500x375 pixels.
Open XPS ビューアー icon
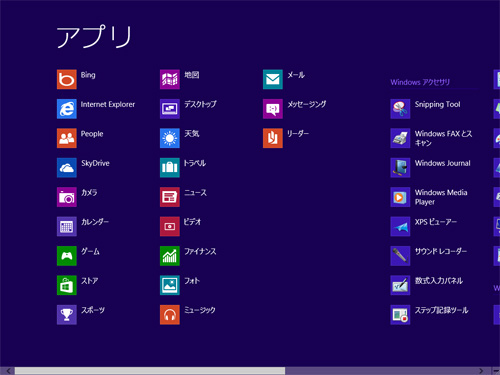click(400, 226)
